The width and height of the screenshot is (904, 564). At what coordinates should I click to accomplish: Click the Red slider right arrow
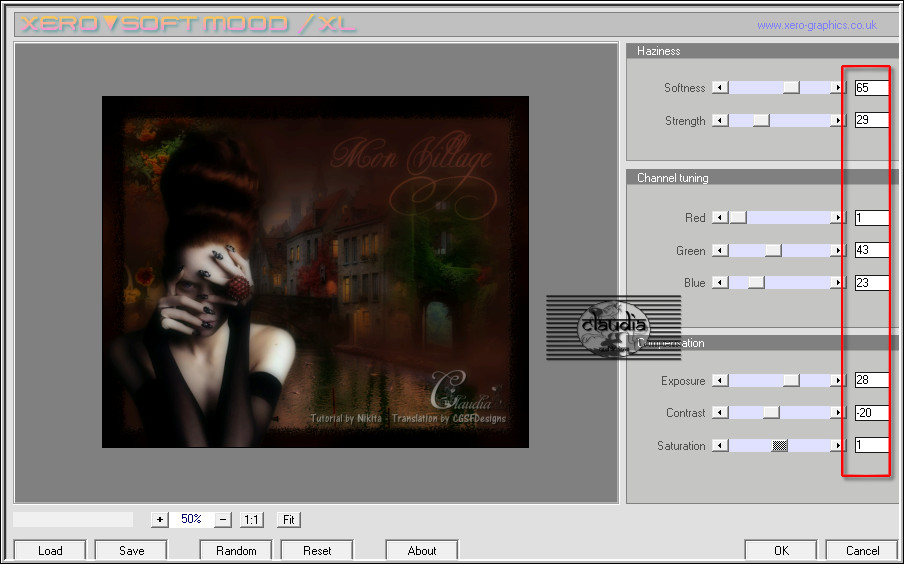pos(837,217)
